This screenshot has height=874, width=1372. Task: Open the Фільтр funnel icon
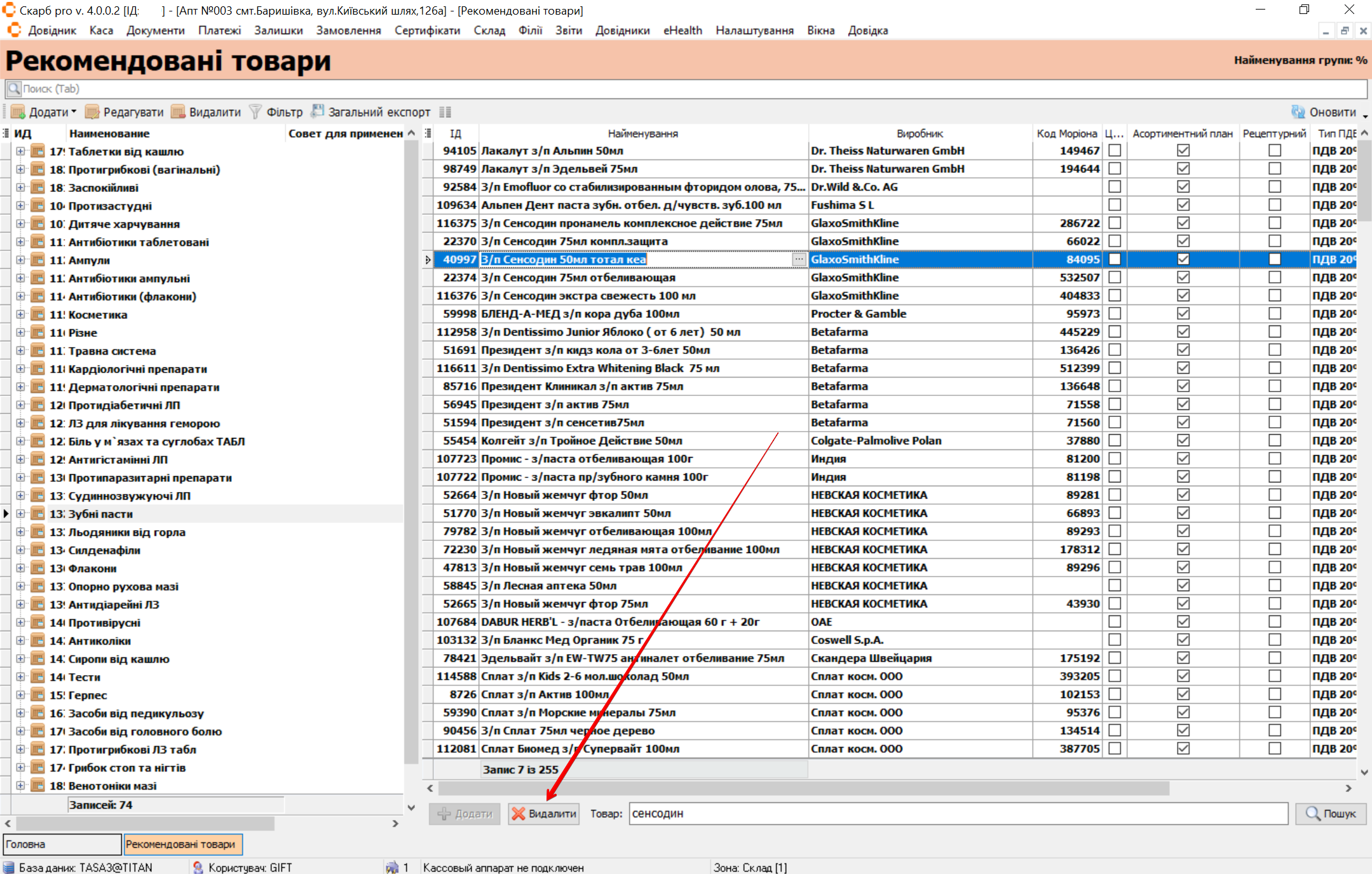255,113
